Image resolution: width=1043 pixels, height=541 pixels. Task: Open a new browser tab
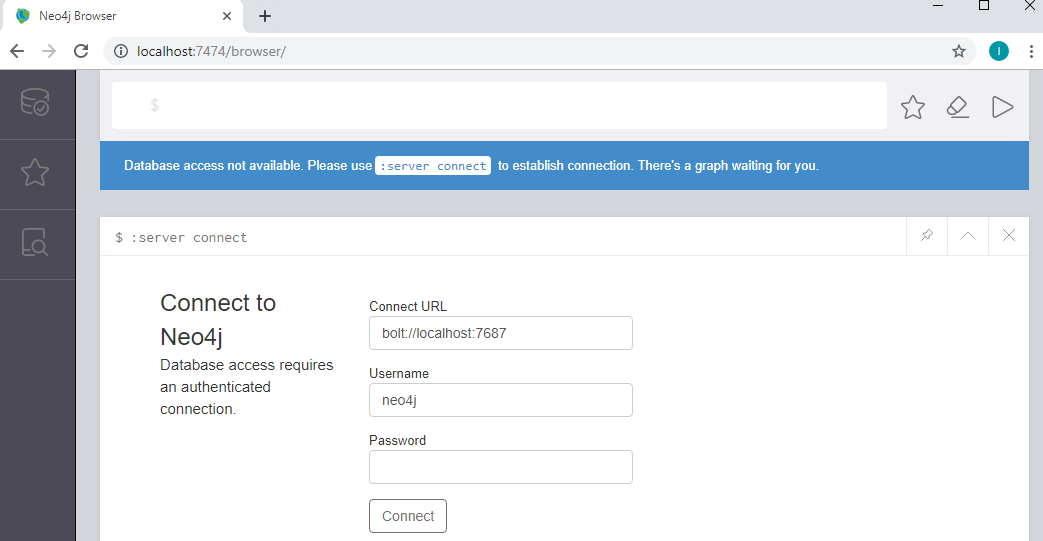[265, 16]
